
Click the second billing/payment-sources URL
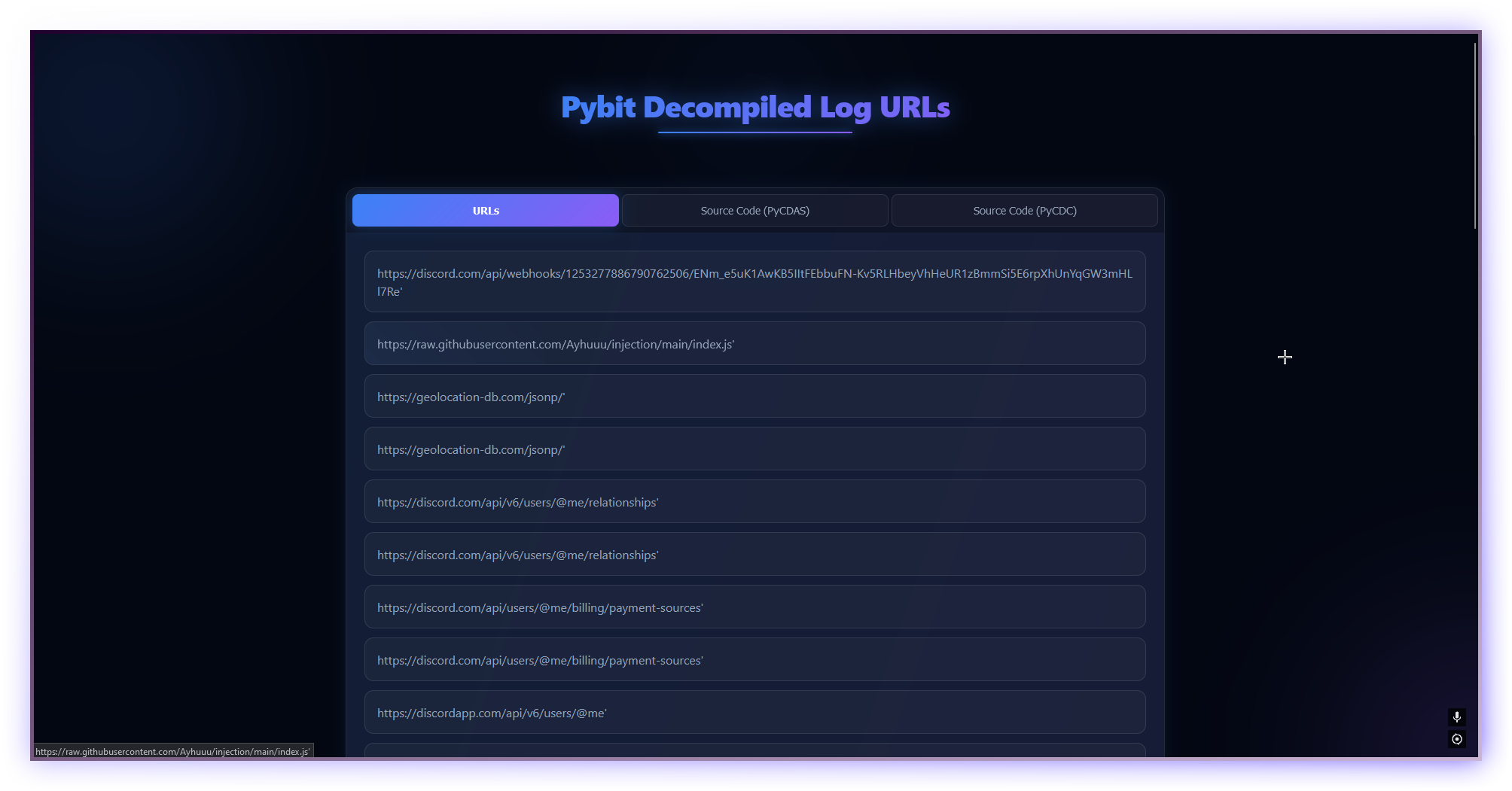[x=755, y=660]
